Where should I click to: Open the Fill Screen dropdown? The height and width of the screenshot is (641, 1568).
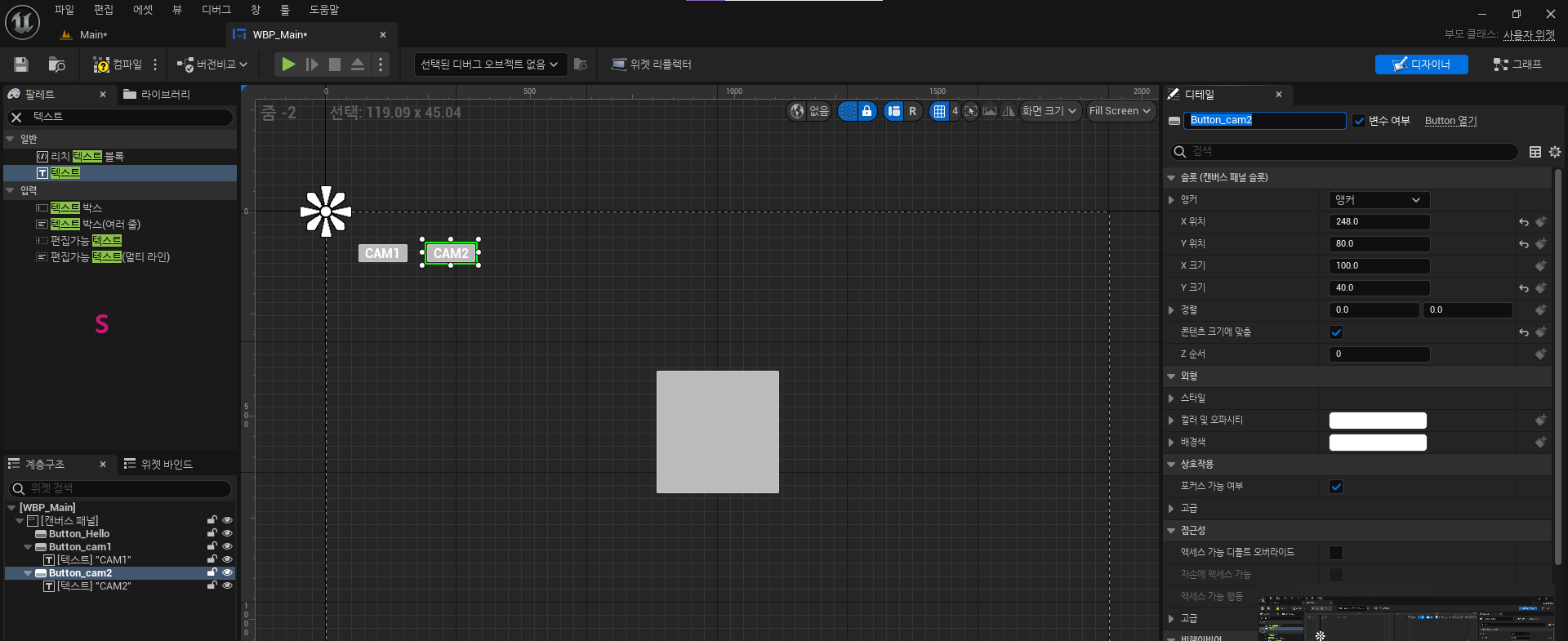click(x=1120, y=111)
